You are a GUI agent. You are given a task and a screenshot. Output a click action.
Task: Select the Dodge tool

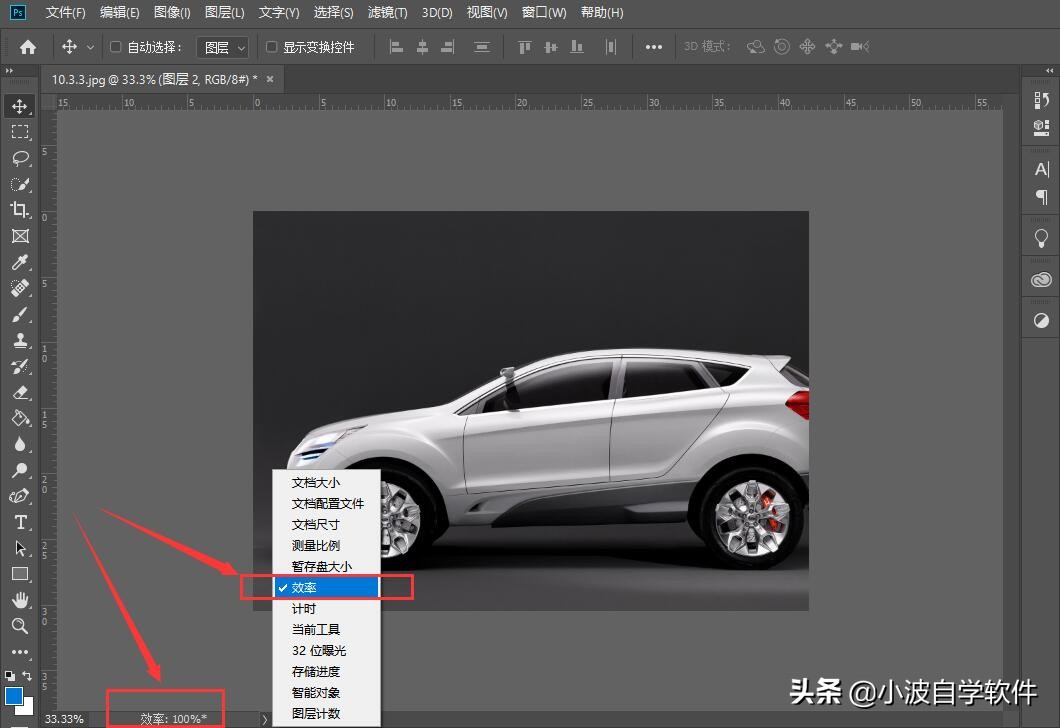click(20, 470)
